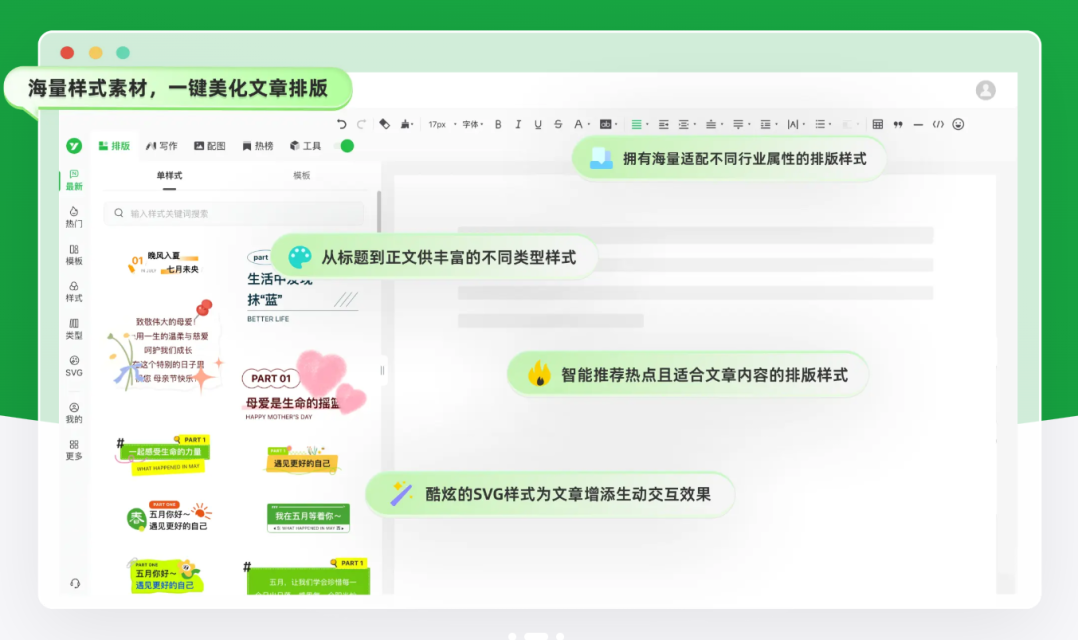This screenshot has width=1078, height=640.
Task: Insert an emoji via smiley icon
Action: pyautogui.click(x=958, y=124)
